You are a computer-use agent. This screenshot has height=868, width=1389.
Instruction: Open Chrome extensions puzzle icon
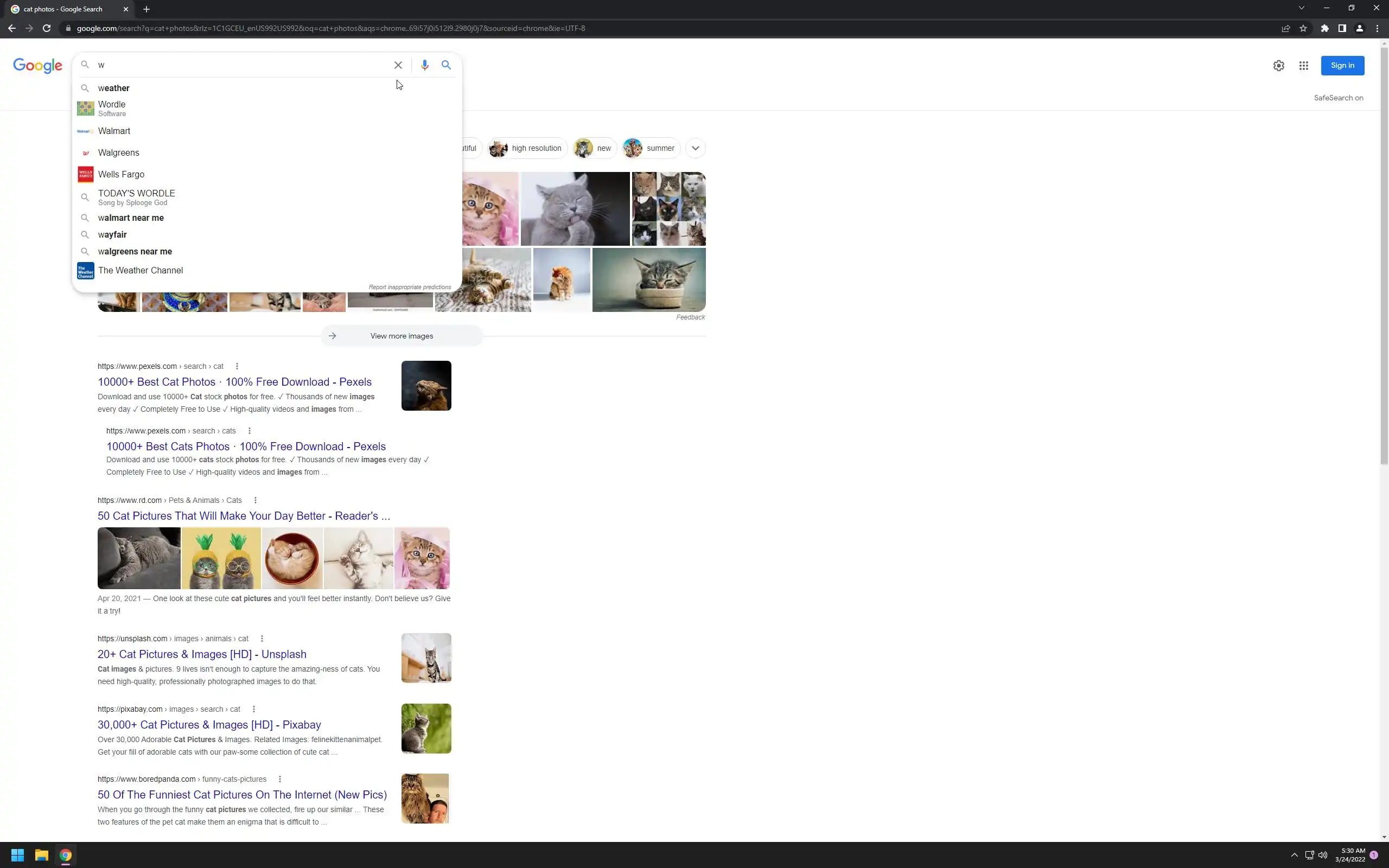coord(1325,28)
